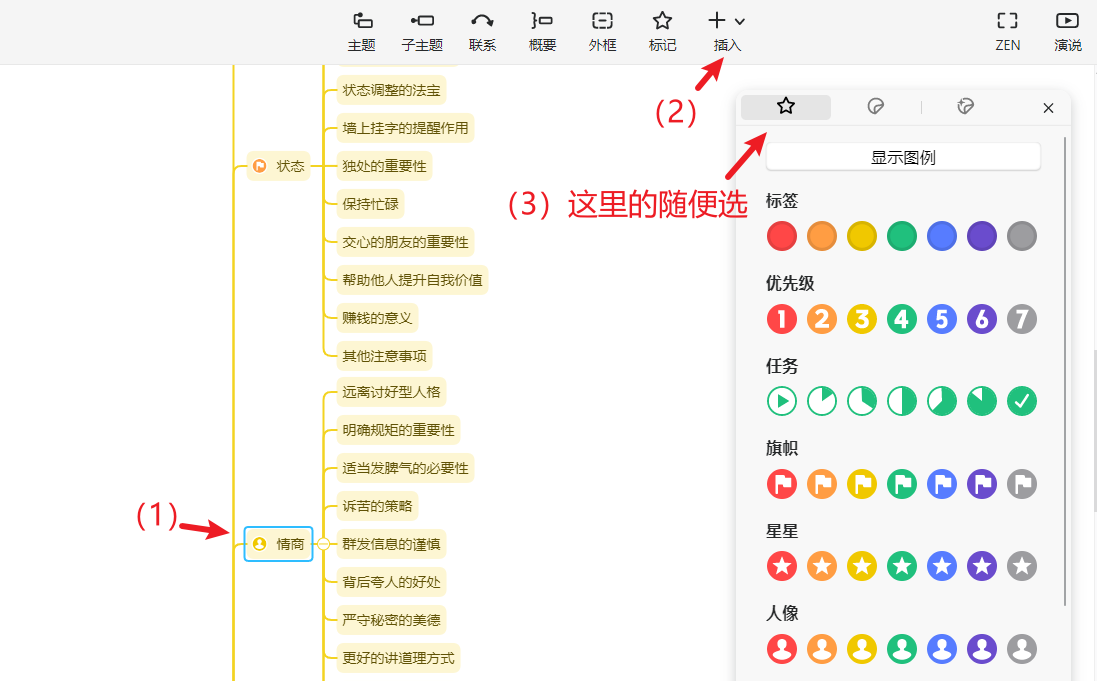Add a 外框 boundary from the toolbar

pos(602,31)
